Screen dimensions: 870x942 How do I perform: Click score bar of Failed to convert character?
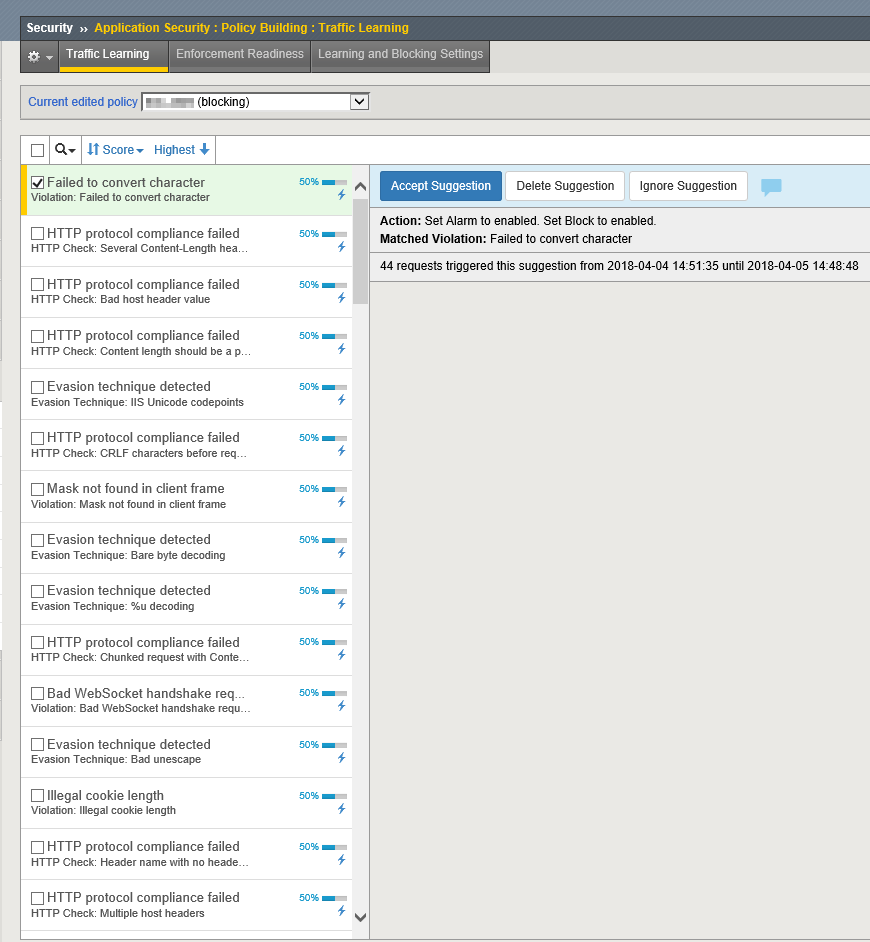[334, 182]
